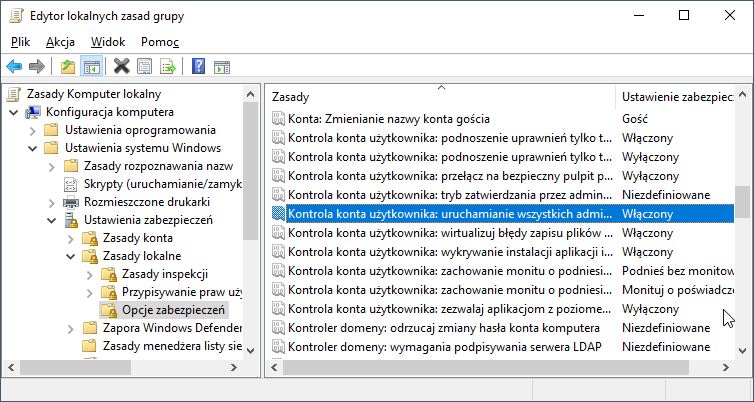
Task: Expand the Zapora Windows Defender node
Action: point(71,329)
